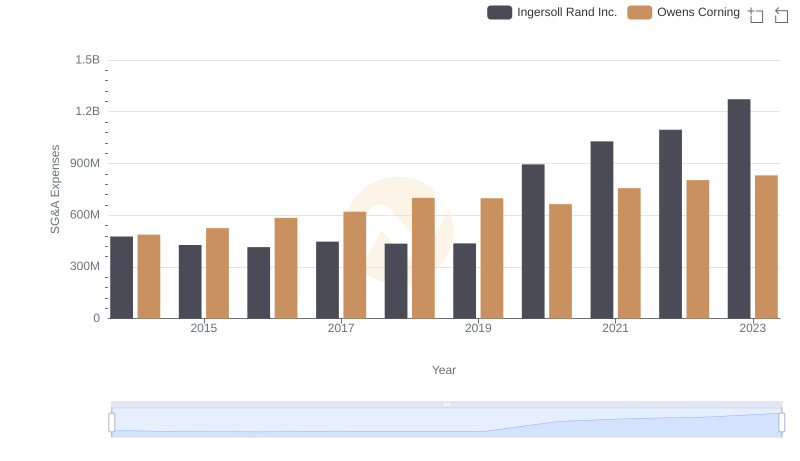Image resolution: width=800 pixels, height=461 pixels.
Task: Click the 2019 Owens Corning tan bar
Action: [492, 259]
